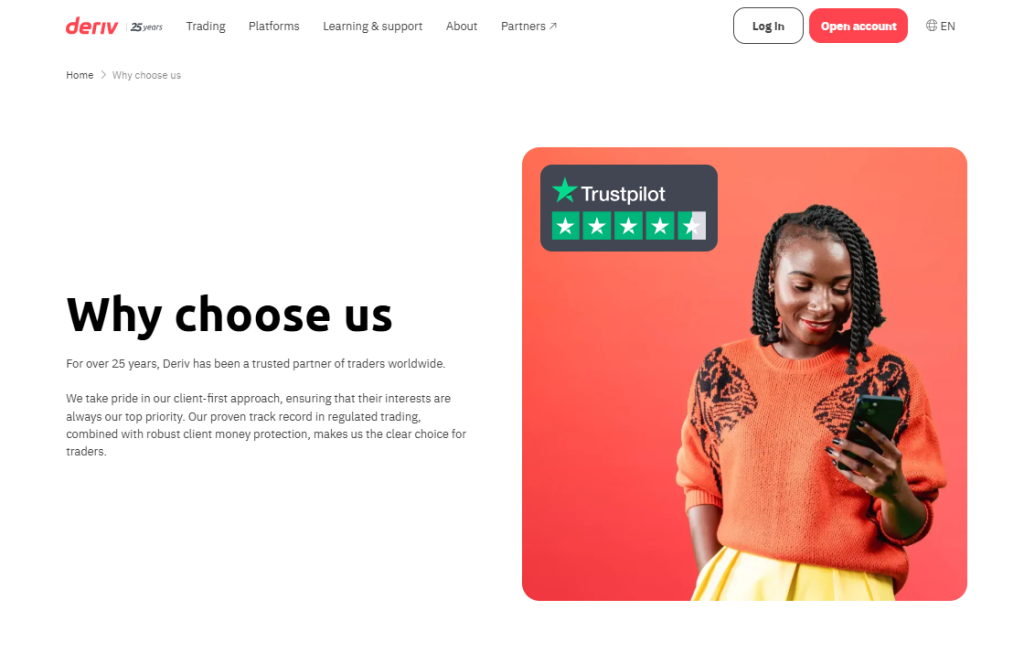Open the Learning & support menu
Screen dimensions: 1024x653
(372, 26)
